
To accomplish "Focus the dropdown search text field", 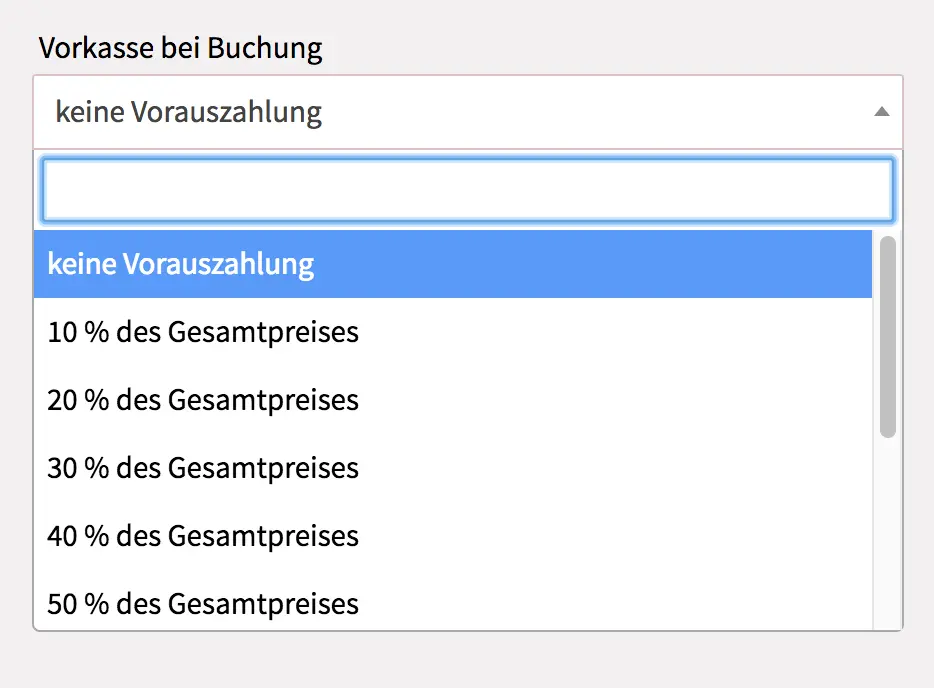I will tap(467, 190).
